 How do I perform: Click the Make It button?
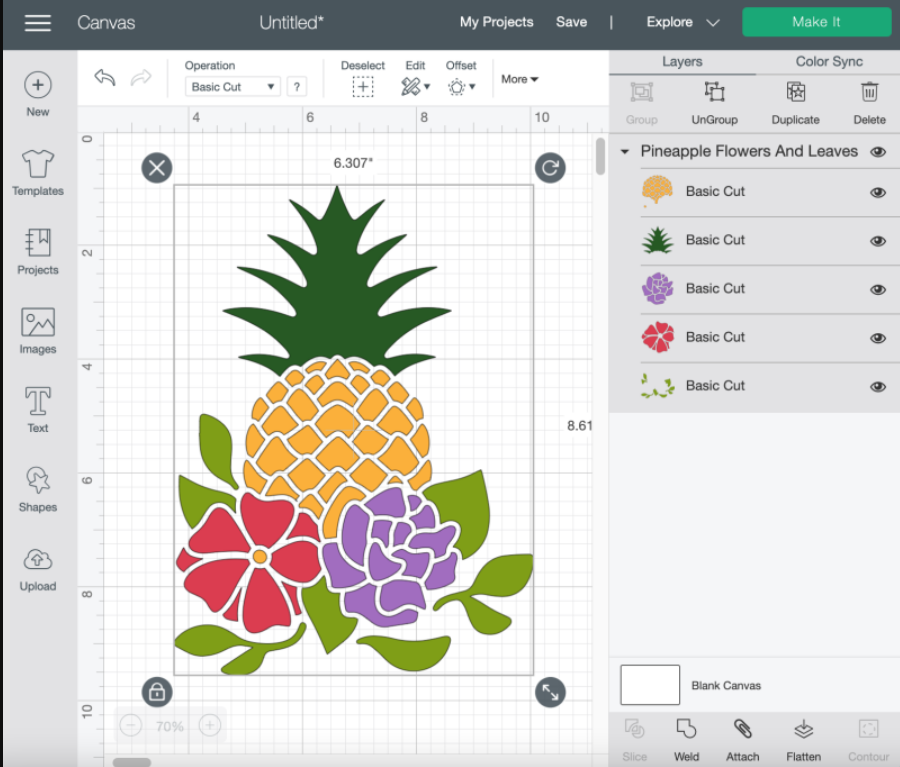coord(816,22)
